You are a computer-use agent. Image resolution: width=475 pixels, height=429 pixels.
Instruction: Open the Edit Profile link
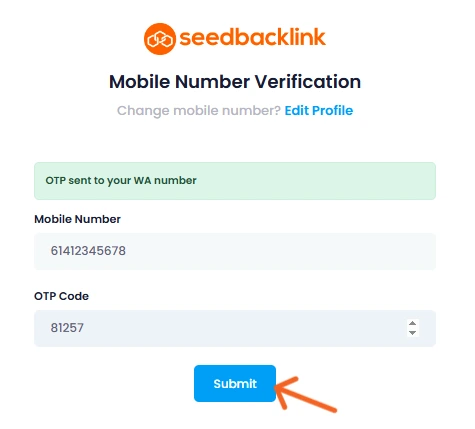(x=318, y=110)
